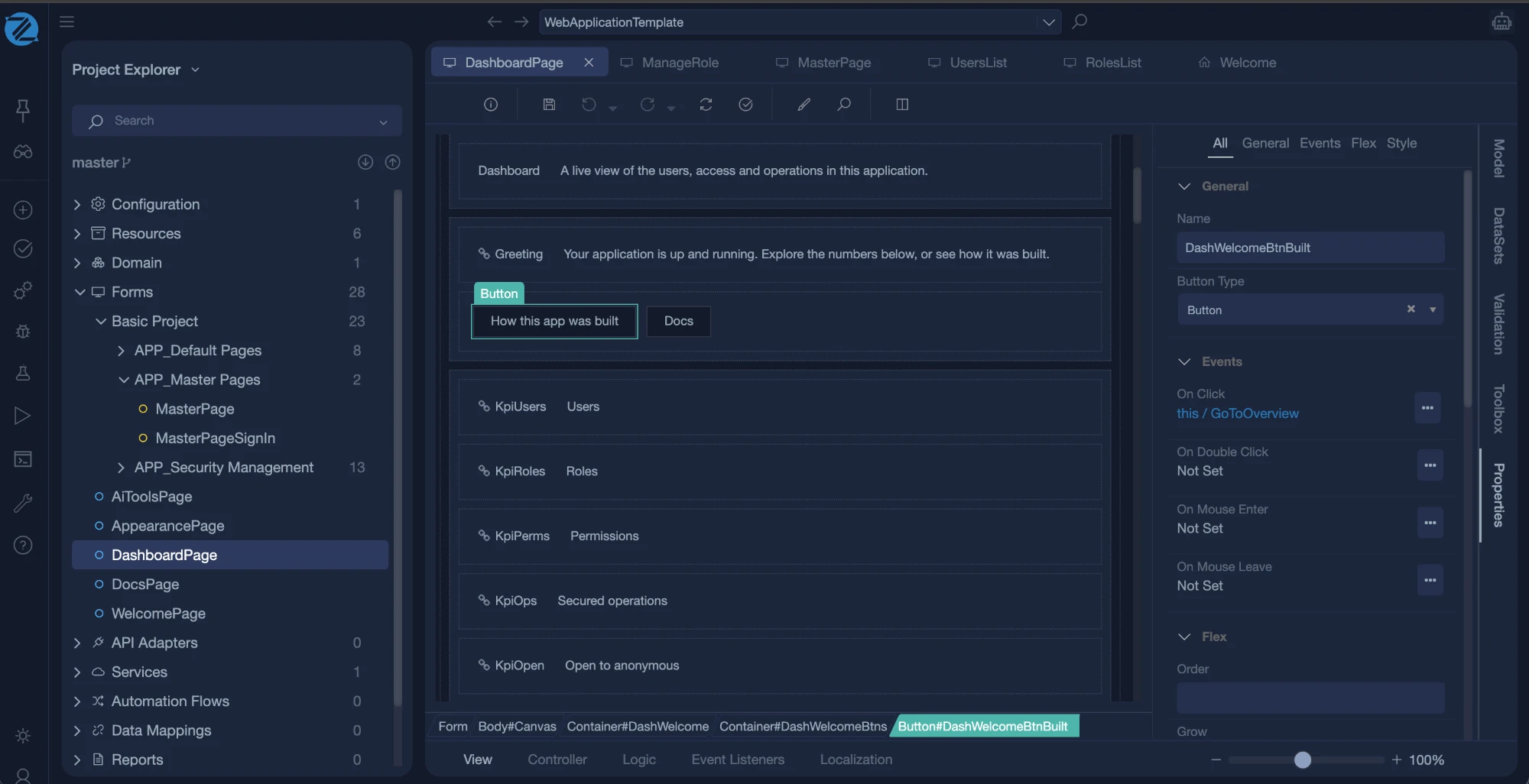Click the push upload arrow next to master
This screenshot has height=784, width=1529.
point(393,162)
